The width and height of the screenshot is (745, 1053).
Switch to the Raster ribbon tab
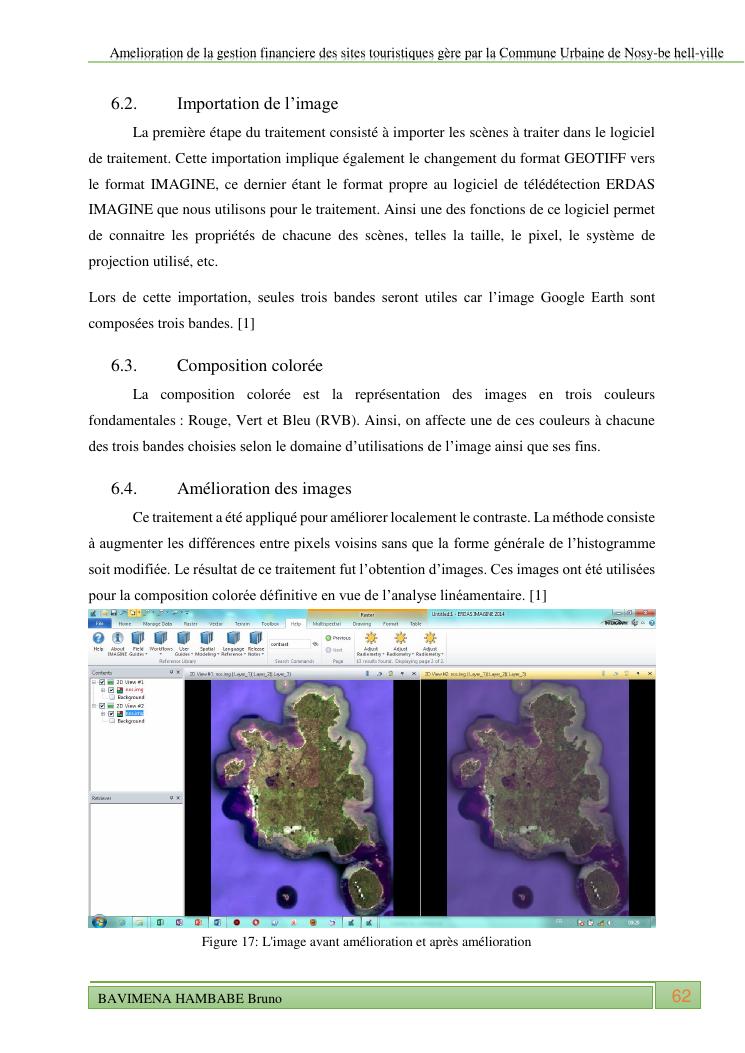coord(190,623)
